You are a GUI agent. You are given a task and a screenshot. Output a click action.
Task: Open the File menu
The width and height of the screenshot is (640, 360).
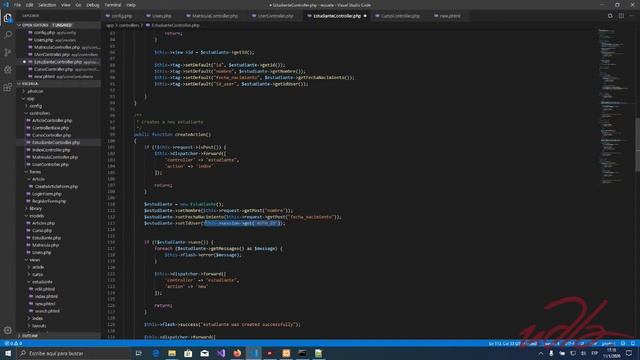pos(18,5)
